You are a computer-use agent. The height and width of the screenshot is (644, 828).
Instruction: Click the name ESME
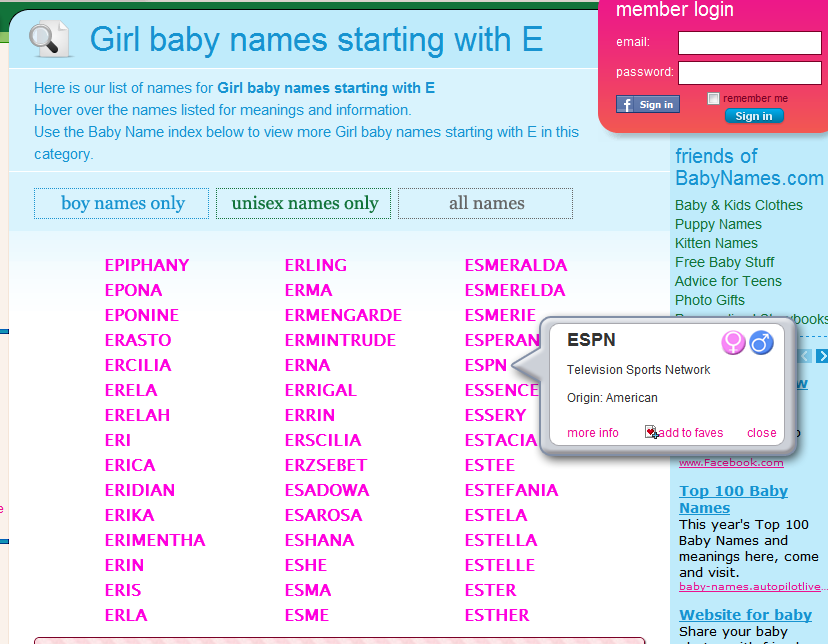[307, 615]
